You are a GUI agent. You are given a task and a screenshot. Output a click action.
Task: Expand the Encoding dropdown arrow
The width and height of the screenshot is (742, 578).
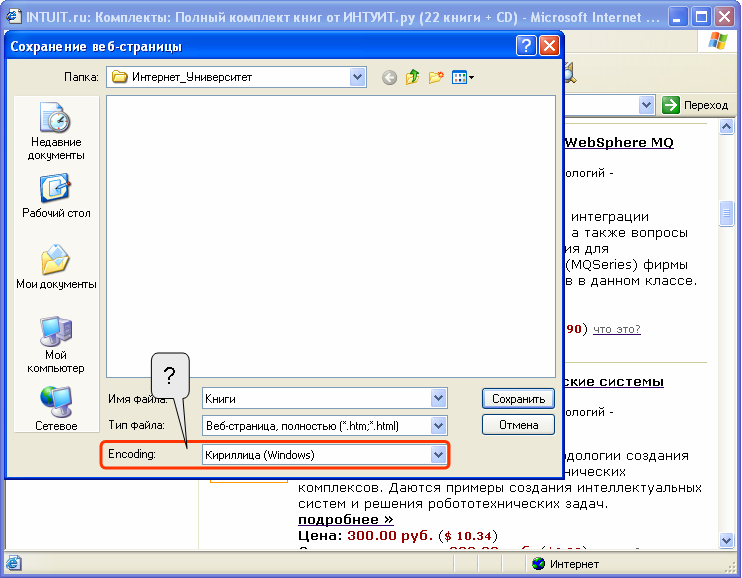439,455
